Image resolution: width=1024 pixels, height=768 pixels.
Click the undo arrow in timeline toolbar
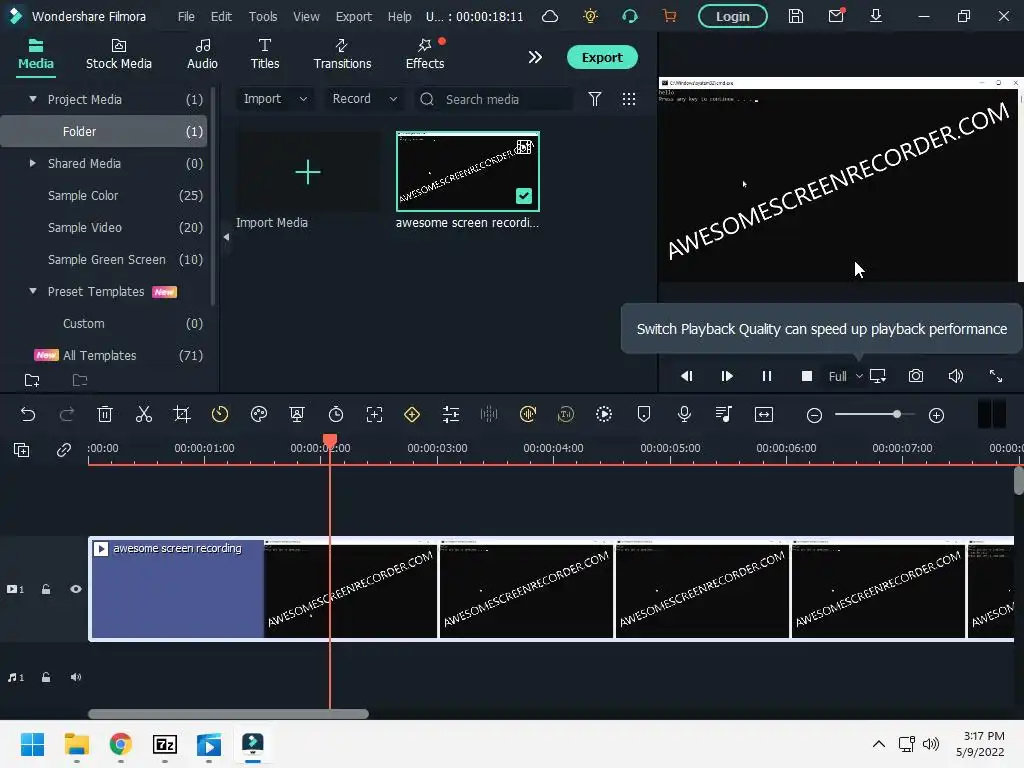click(27, 414)
